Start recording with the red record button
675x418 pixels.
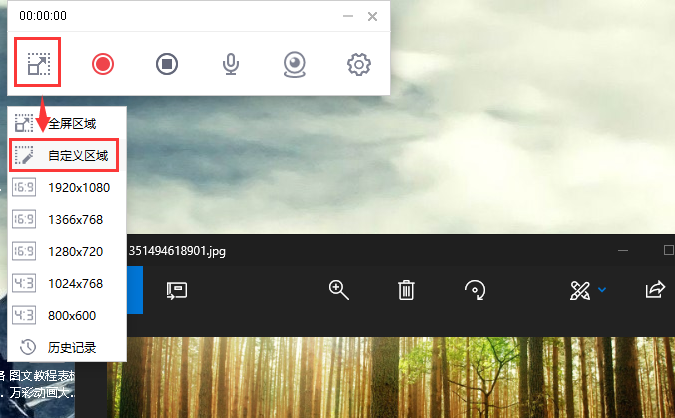(103, 64)
